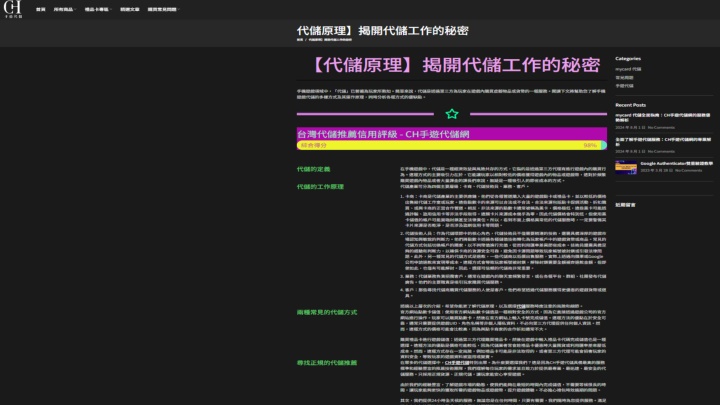This screenshot has height=405, width=720.
Task: Open the 文章 item in the top navigation
Action: pos(129,9)
